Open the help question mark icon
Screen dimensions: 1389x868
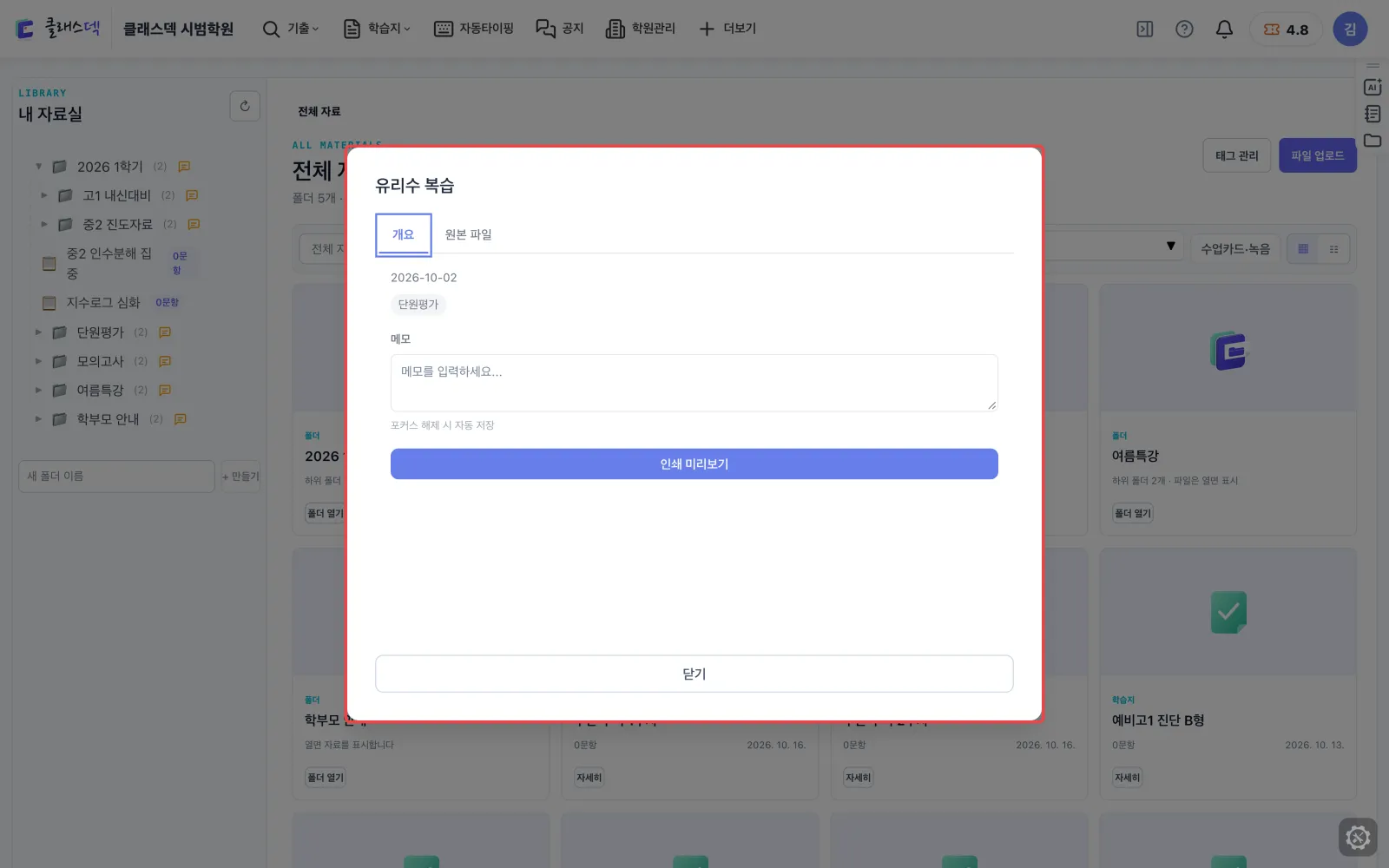(x=1184, y=30)
